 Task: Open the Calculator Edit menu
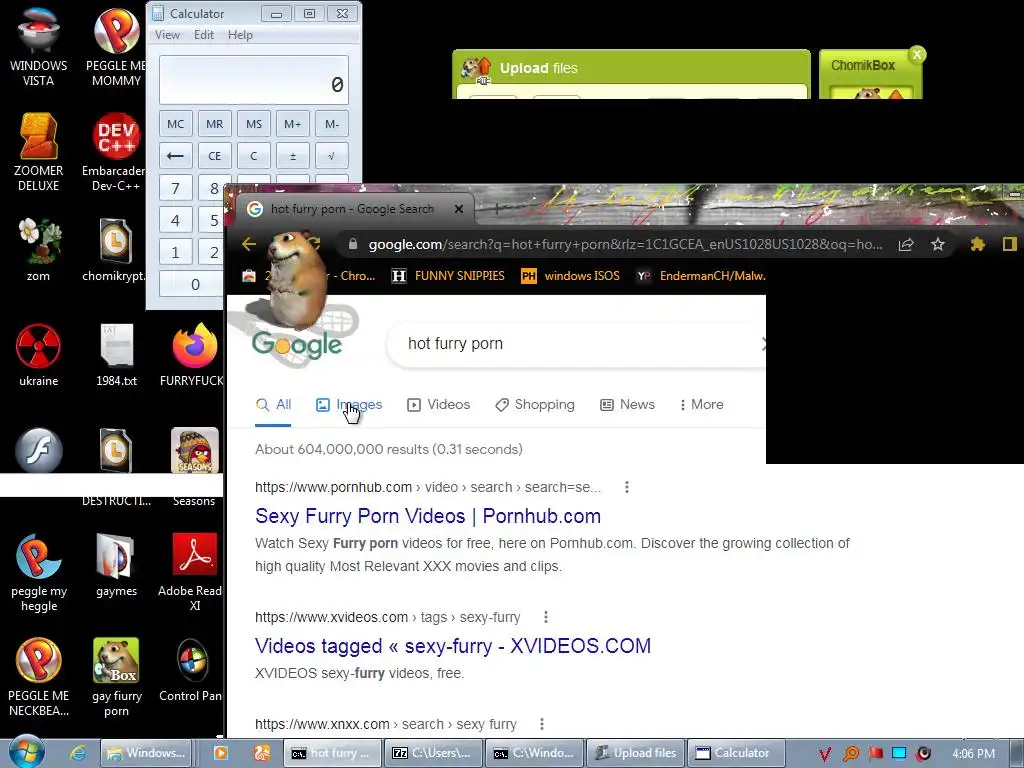[x=204, y=35]
